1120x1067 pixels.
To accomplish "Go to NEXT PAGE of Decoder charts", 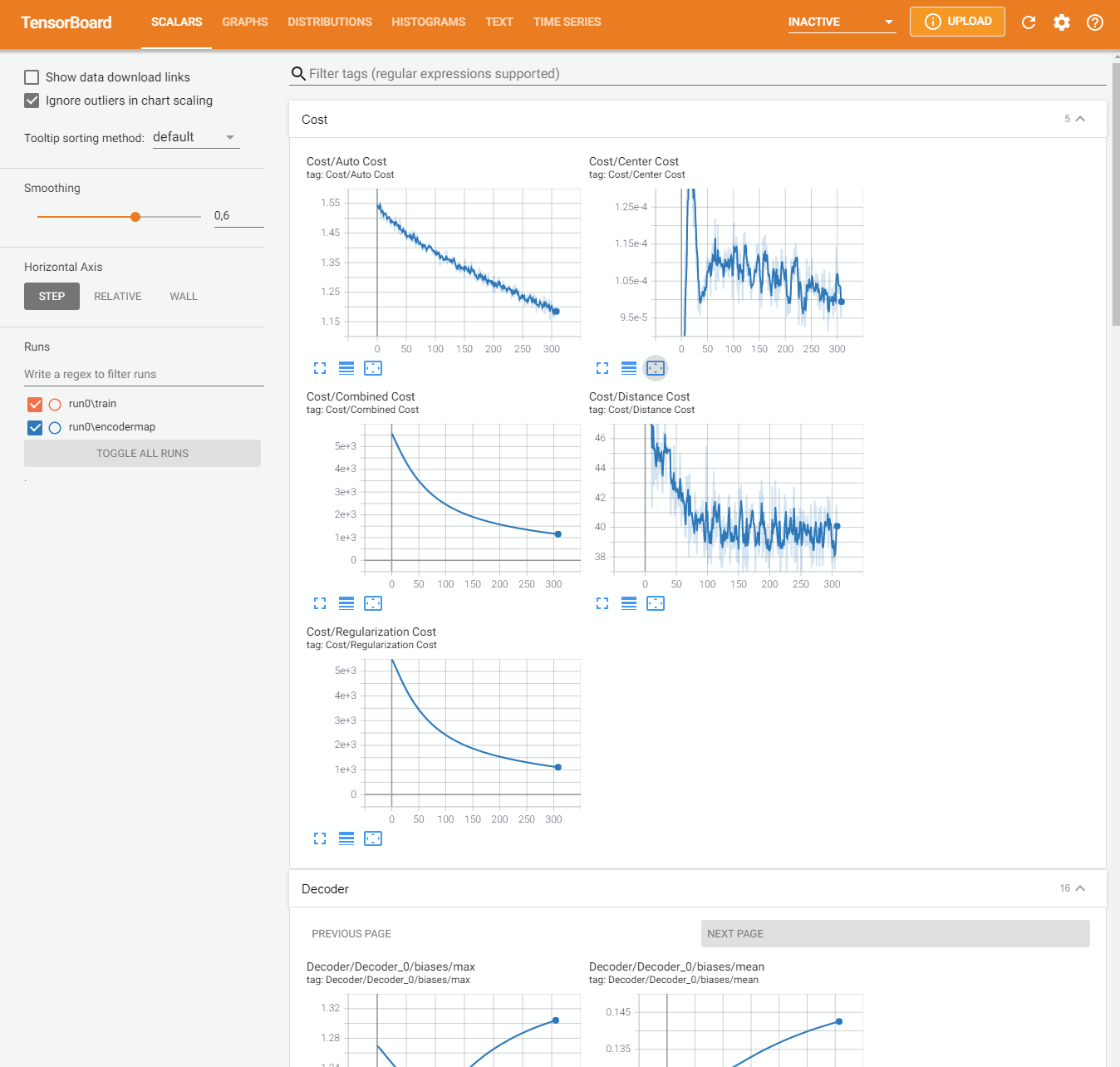I will coord(895,934).
